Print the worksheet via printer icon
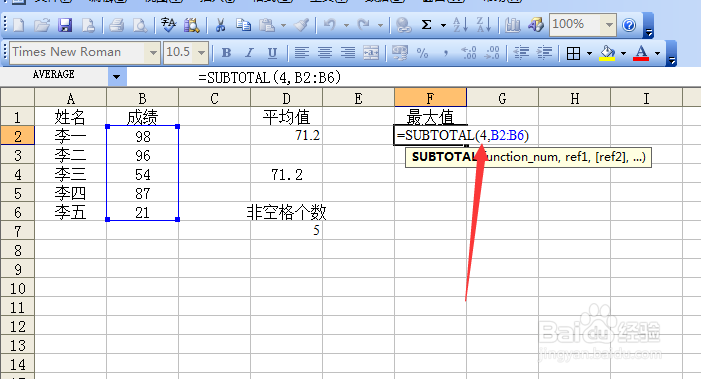Viewport: 701px width, 379px height. pos(117,25)
